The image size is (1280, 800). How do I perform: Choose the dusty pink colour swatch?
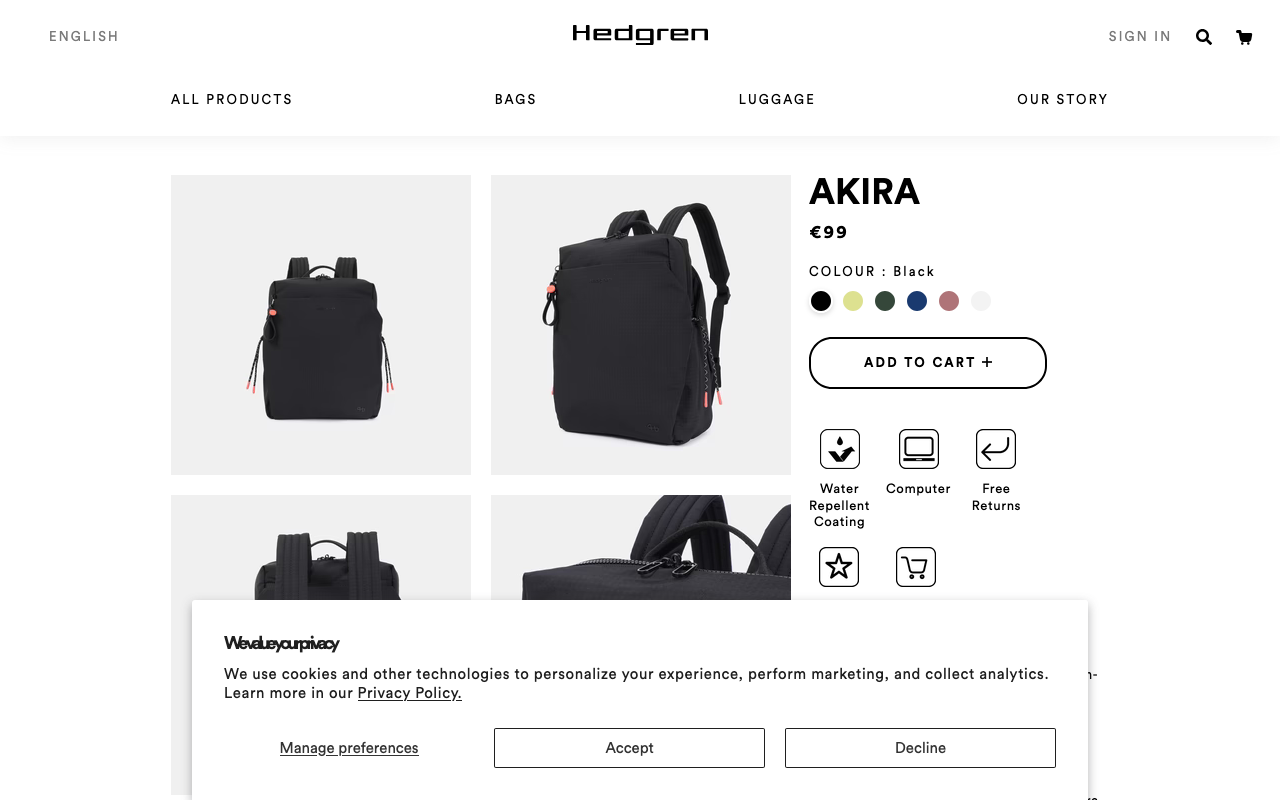coord(949,301)
